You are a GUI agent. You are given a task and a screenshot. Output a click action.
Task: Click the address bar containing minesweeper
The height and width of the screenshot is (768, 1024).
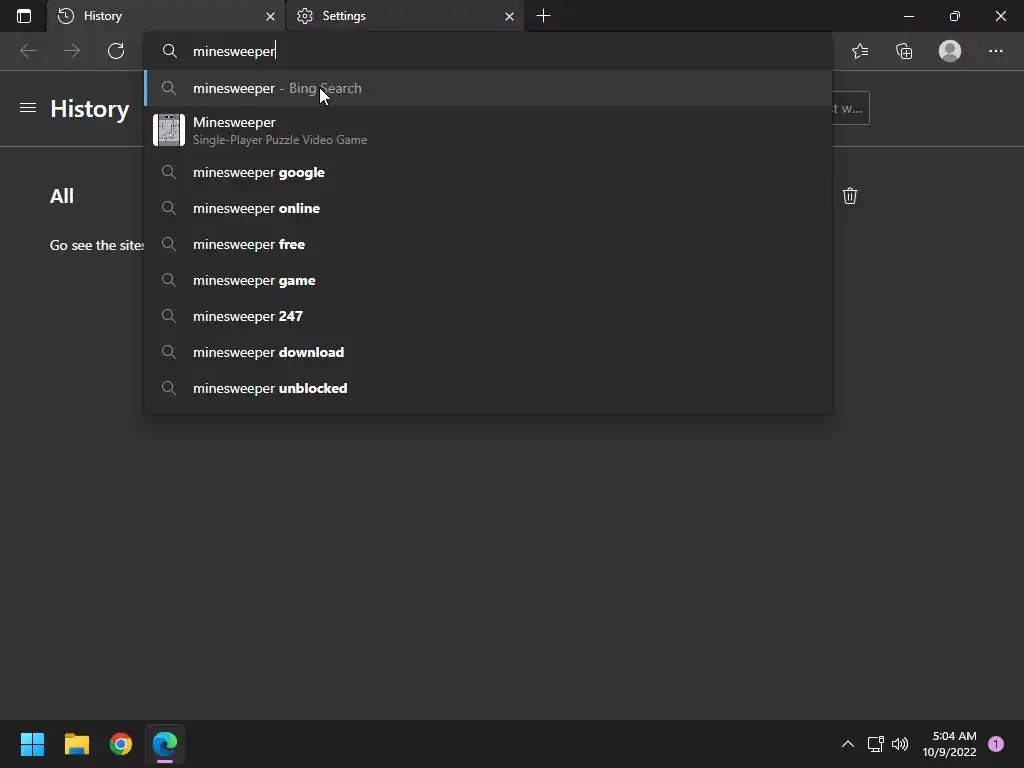[488, 51]
